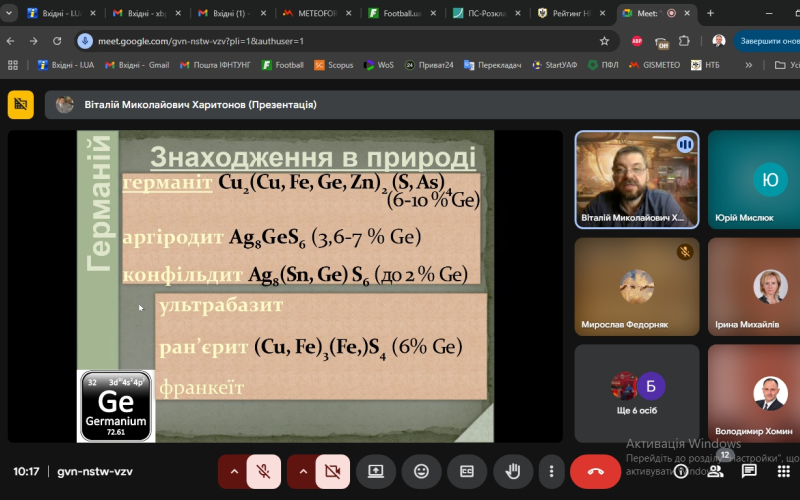Open the Chrome profile avatar
Image resolution: width=800 pixels, height=500 pixels.
click(719, 41)
